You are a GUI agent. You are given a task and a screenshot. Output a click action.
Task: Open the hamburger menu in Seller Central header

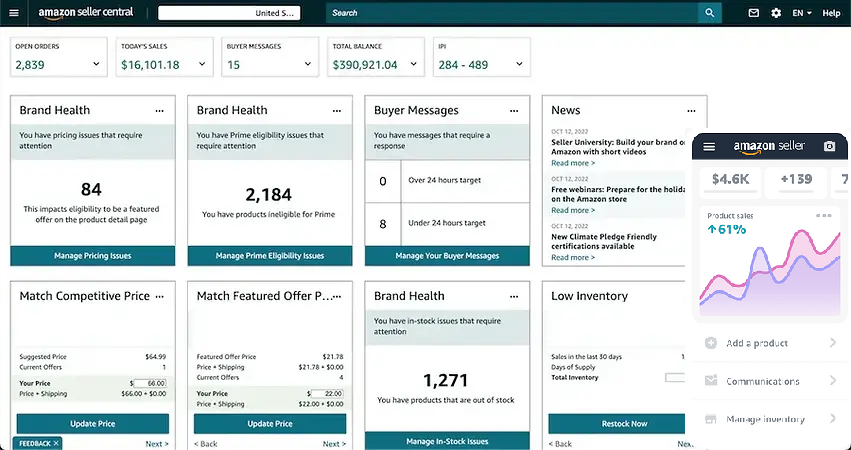(14, 13)
